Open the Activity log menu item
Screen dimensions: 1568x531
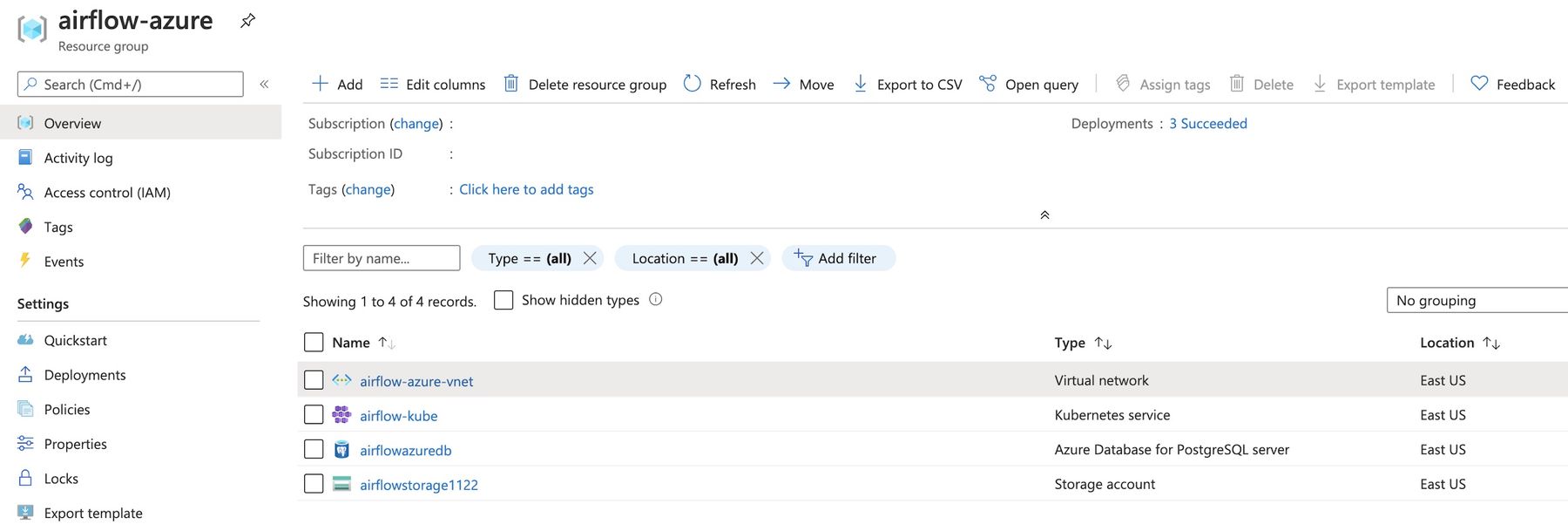(78, 158)
